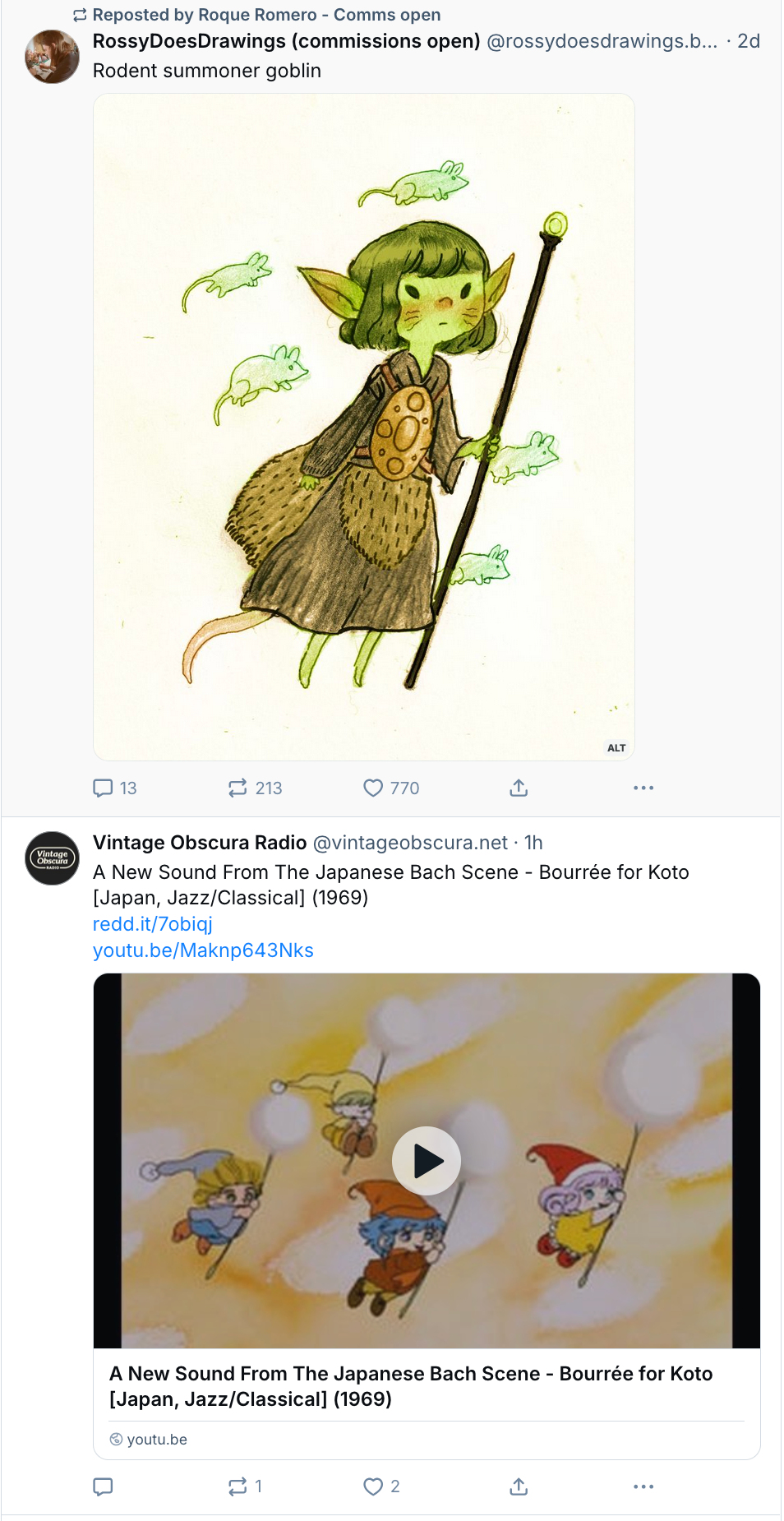Like the Vintage Obscura Radio post
This screenshot has height=1521, width=784.
[x=373, y=1486]
